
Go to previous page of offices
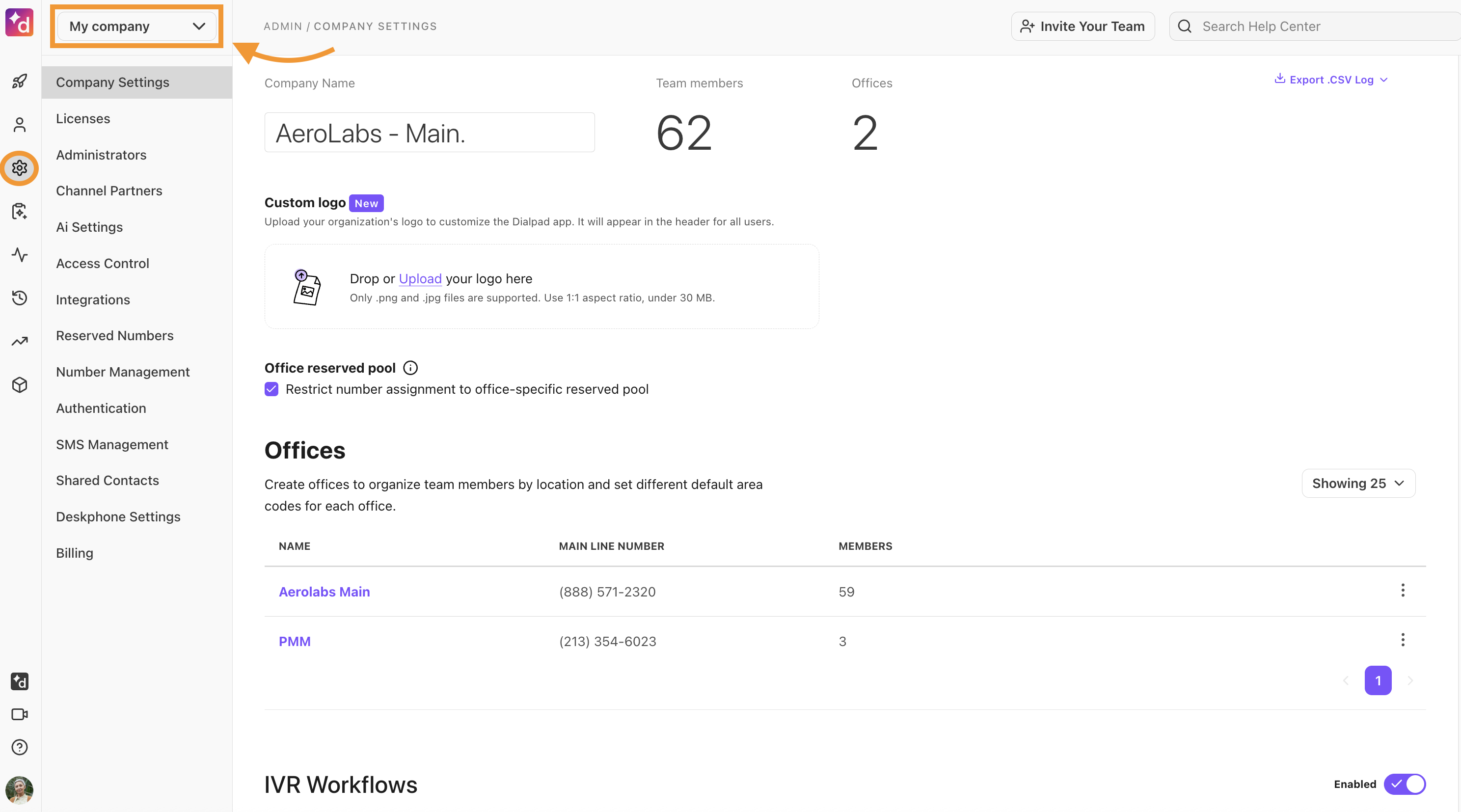tap(1346, 680)
